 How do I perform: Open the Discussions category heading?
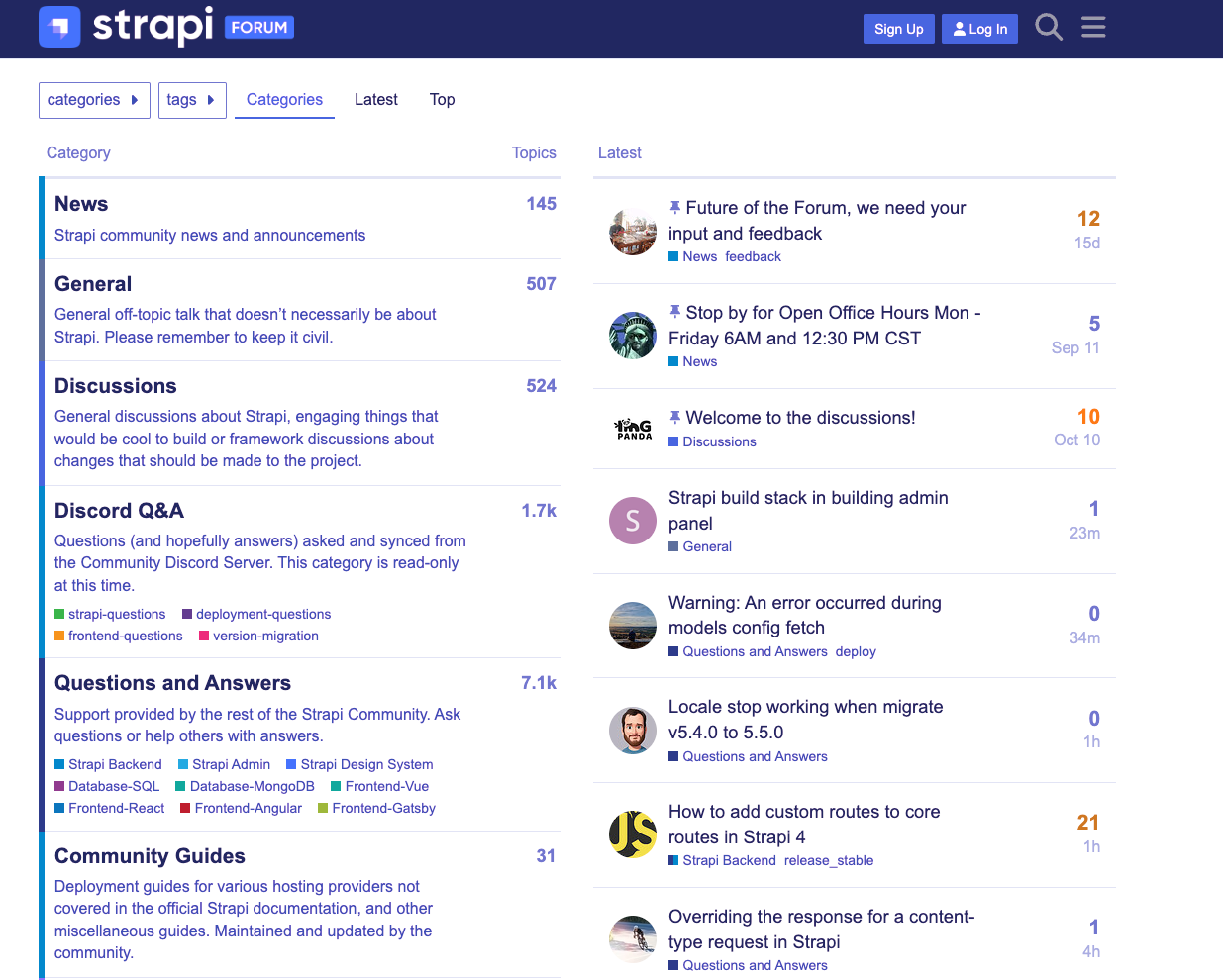116,386
